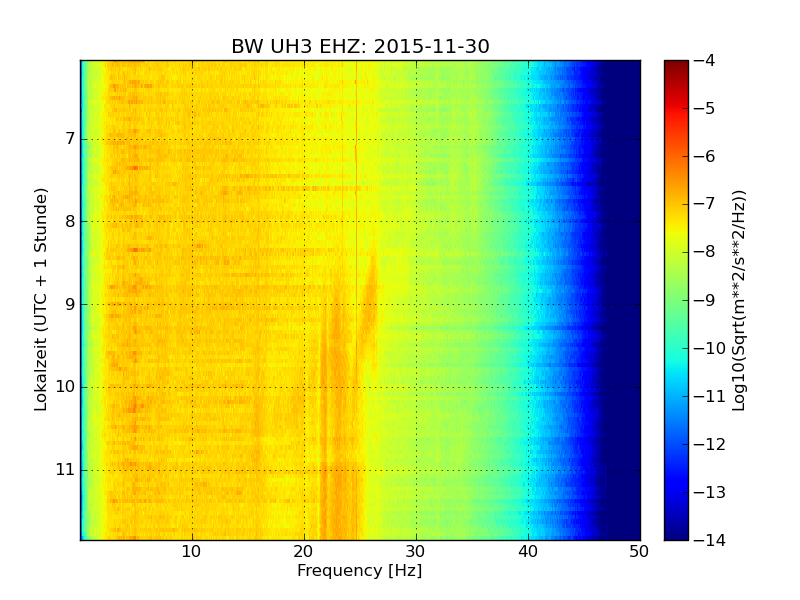Click colorbar tick label −7
800x600 pixels.
(705, 204)
